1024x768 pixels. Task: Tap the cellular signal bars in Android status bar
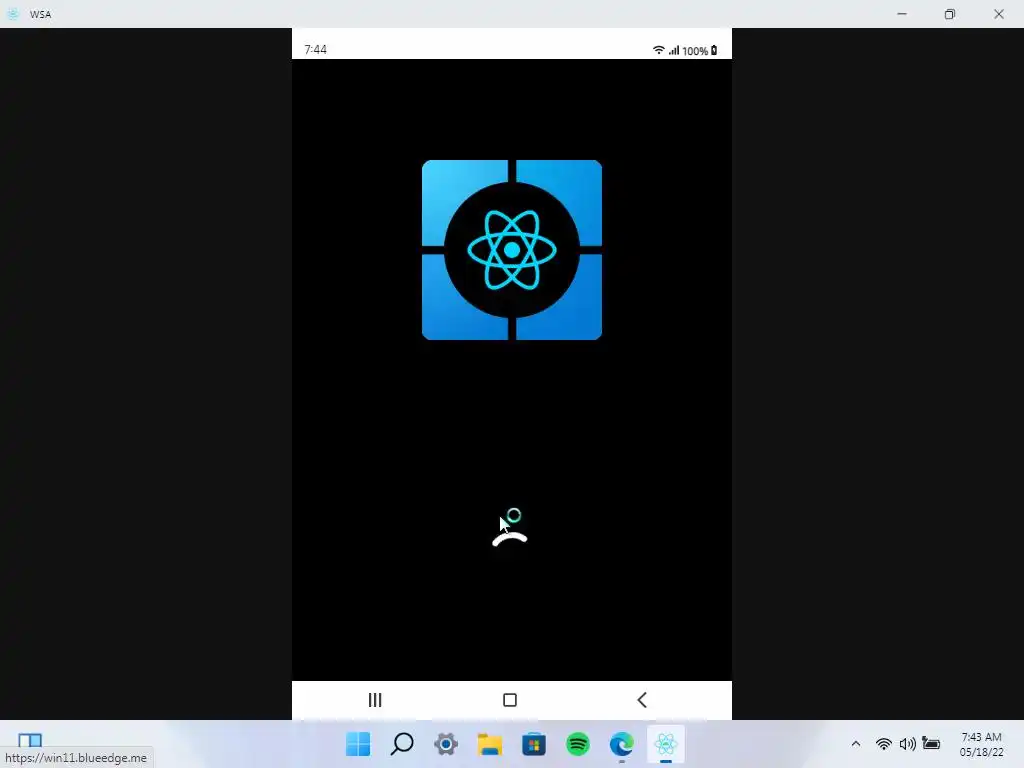point(674,50)
